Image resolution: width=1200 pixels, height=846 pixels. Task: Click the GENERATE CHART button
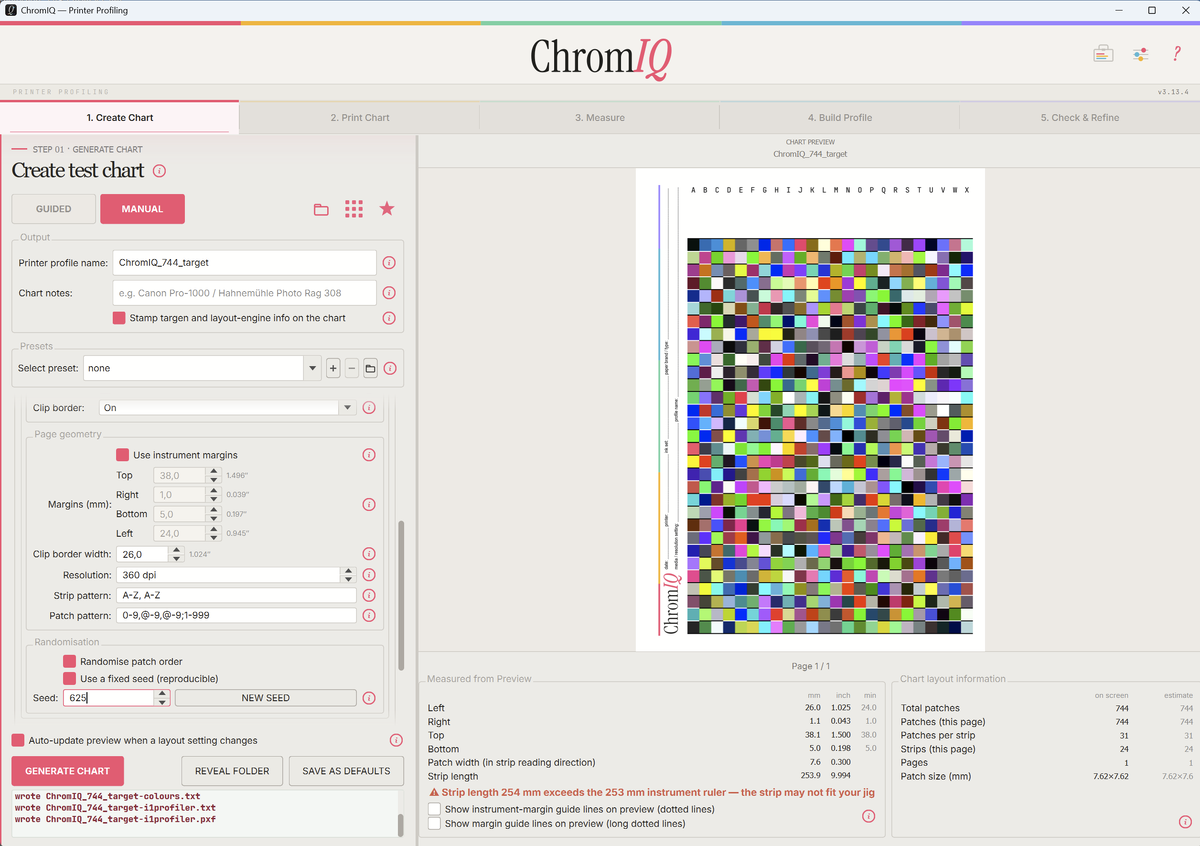[67, 771]
